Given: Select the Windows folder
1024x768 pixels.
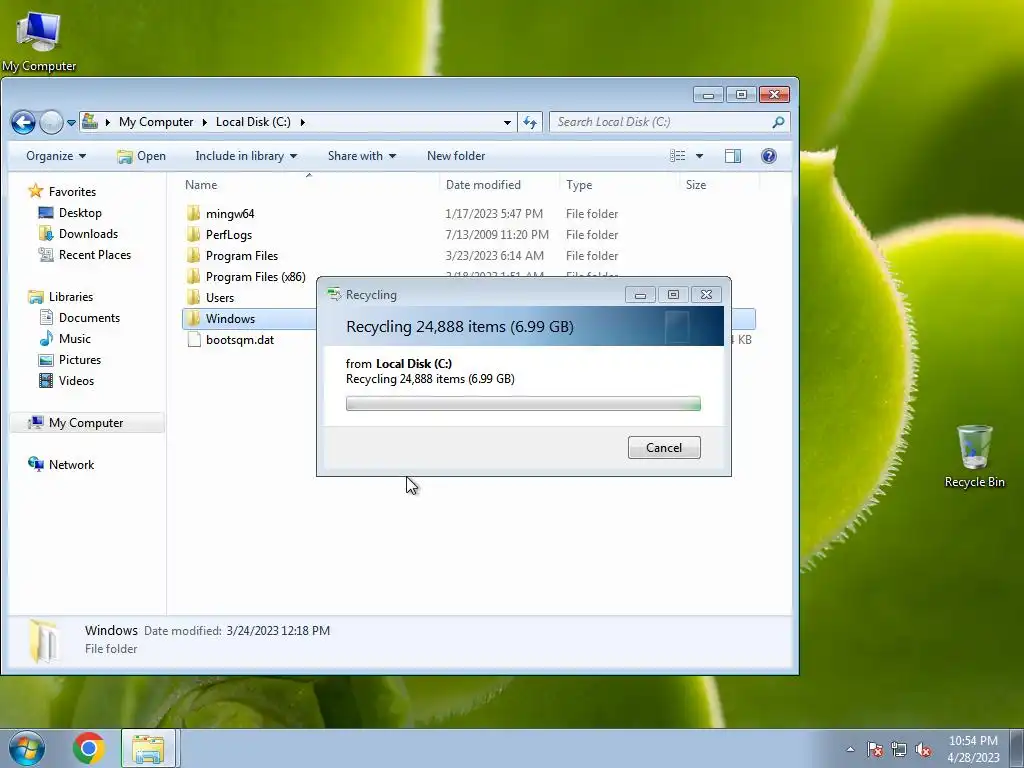Looking at the screenshot, I should coord(230,319).
